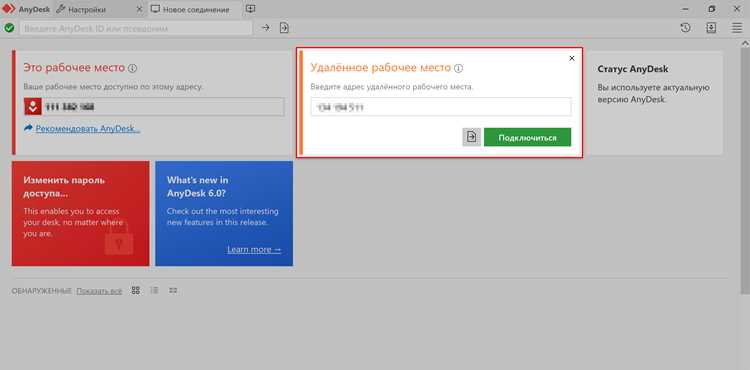Click file transfer button beside Подключиться
This screenshot has height=370, width=750.
coord(472,137)
